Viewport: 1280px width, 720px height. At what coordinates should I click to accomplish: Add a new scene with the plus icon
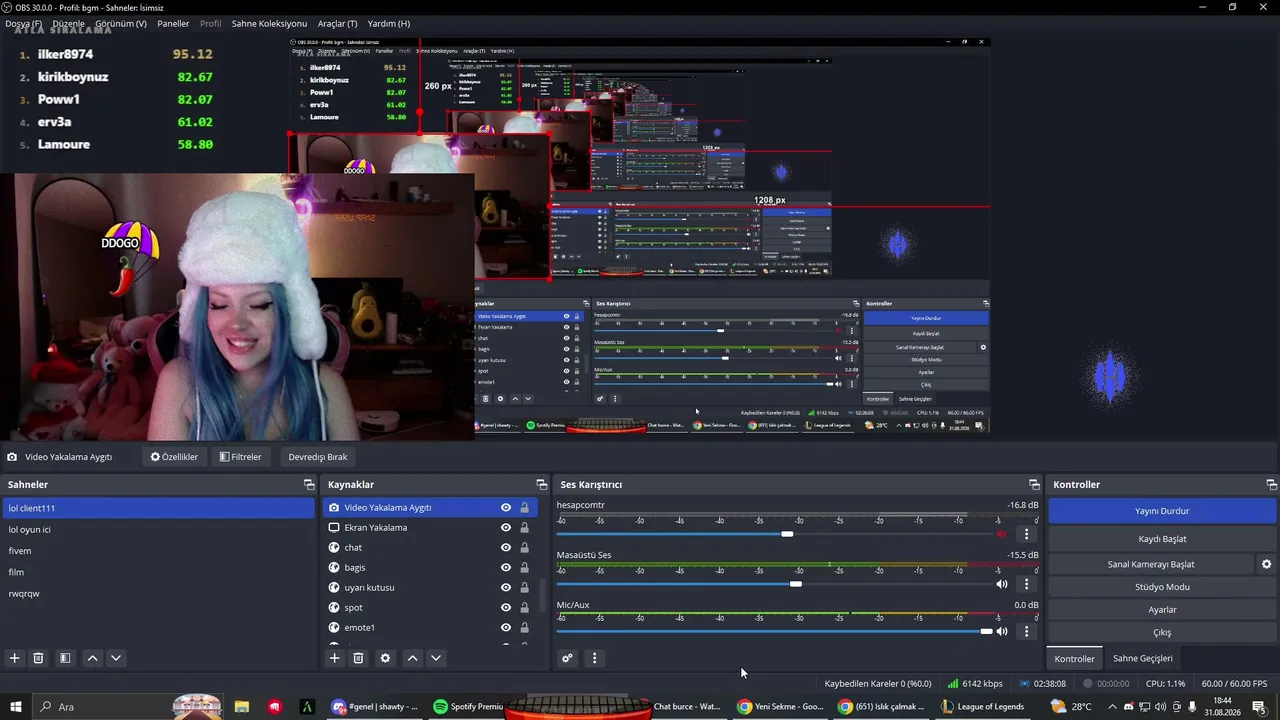14,658
